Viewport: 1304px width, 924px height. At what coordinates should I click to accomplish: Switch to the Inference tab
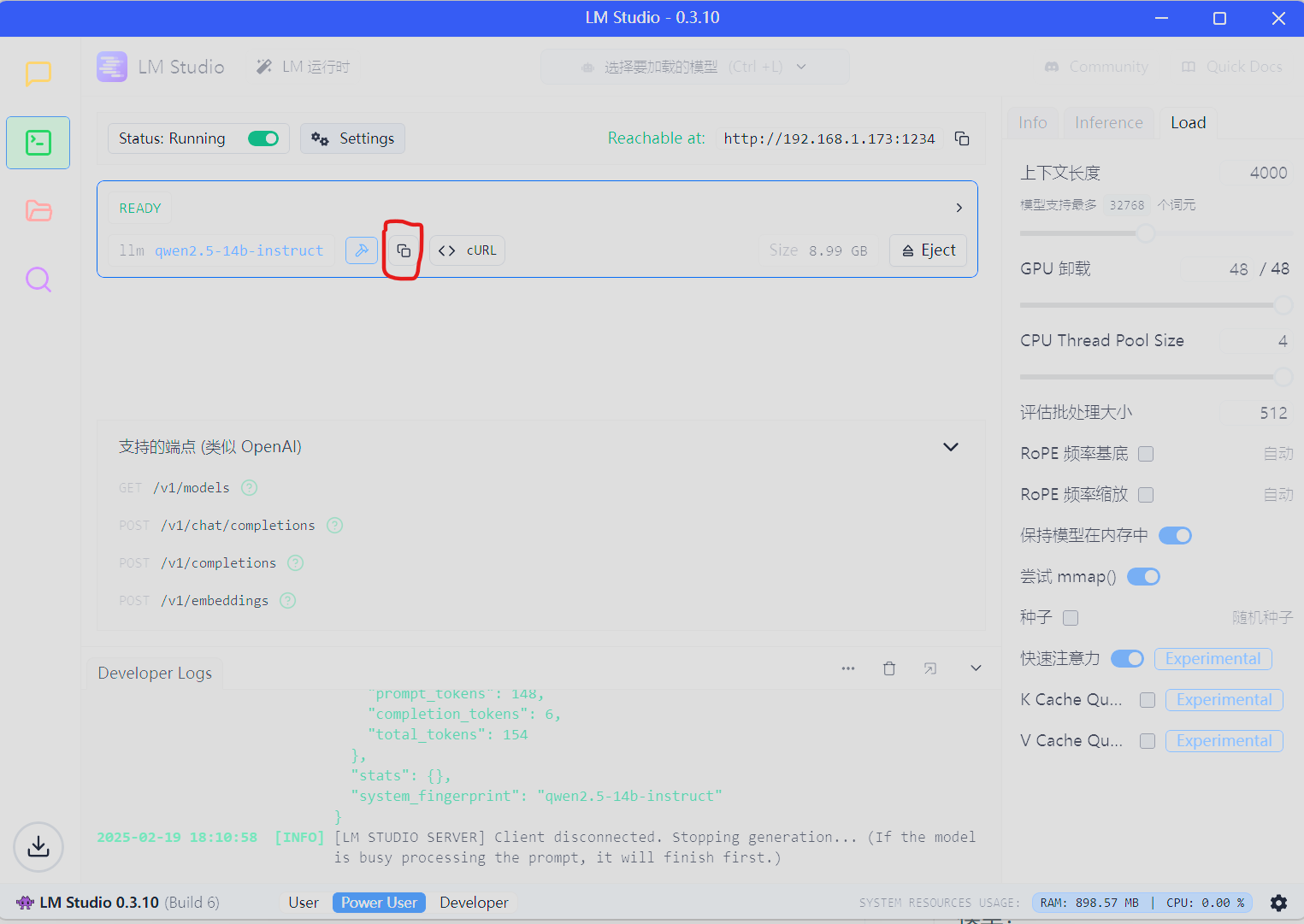[1109, 123]
